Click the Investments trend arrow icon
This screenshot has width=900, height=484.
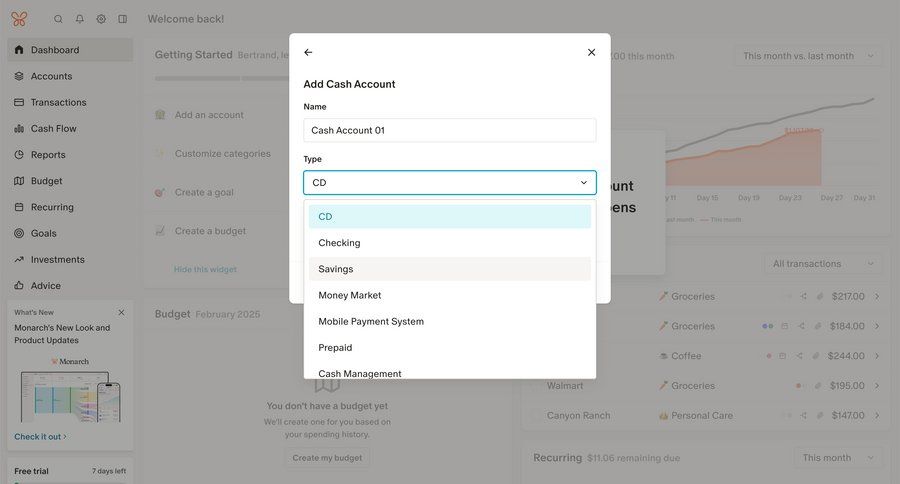coord(19,260)
